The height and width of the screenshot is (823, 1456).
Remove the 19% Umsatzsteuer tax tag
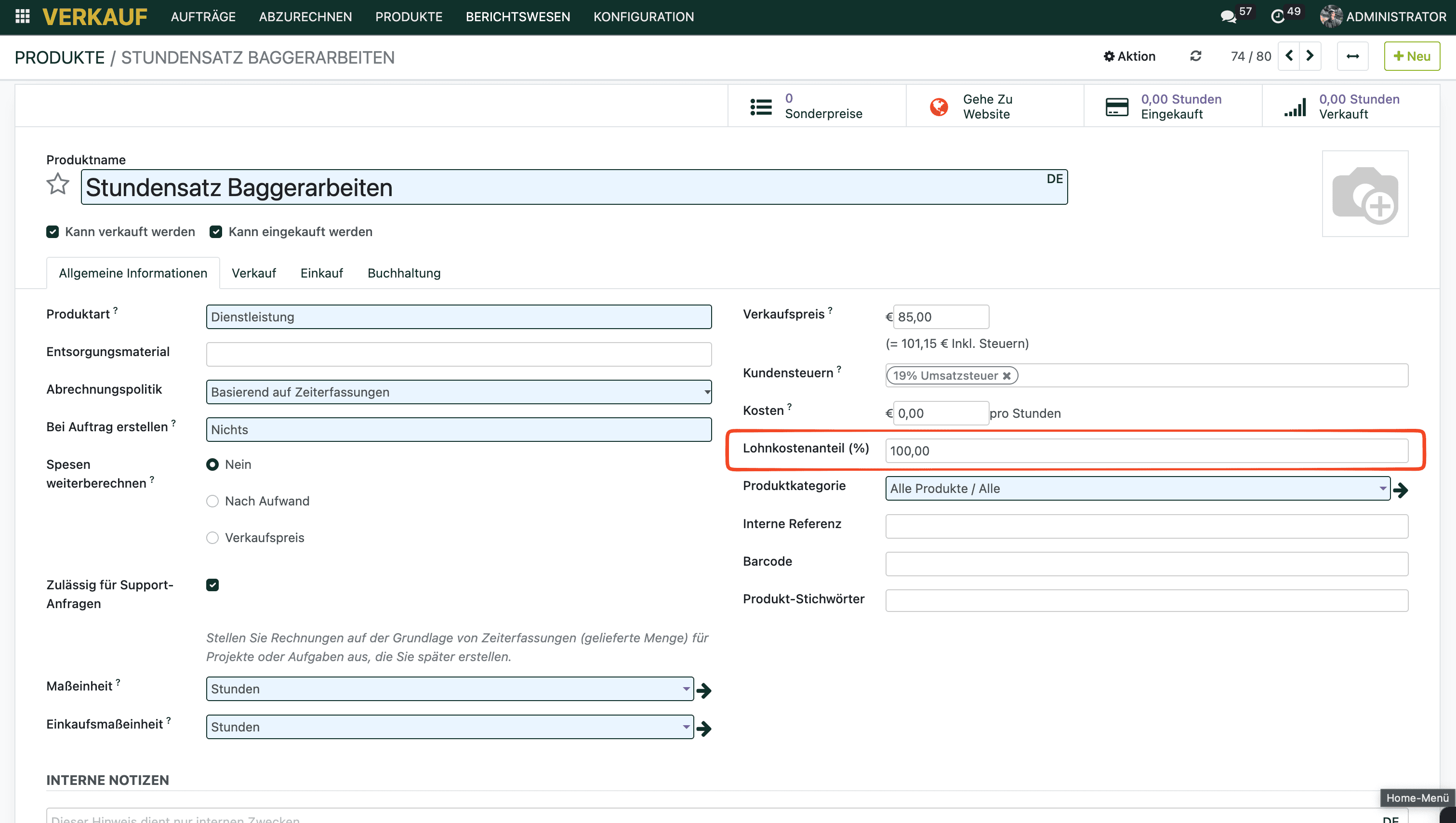[1006, 376]
